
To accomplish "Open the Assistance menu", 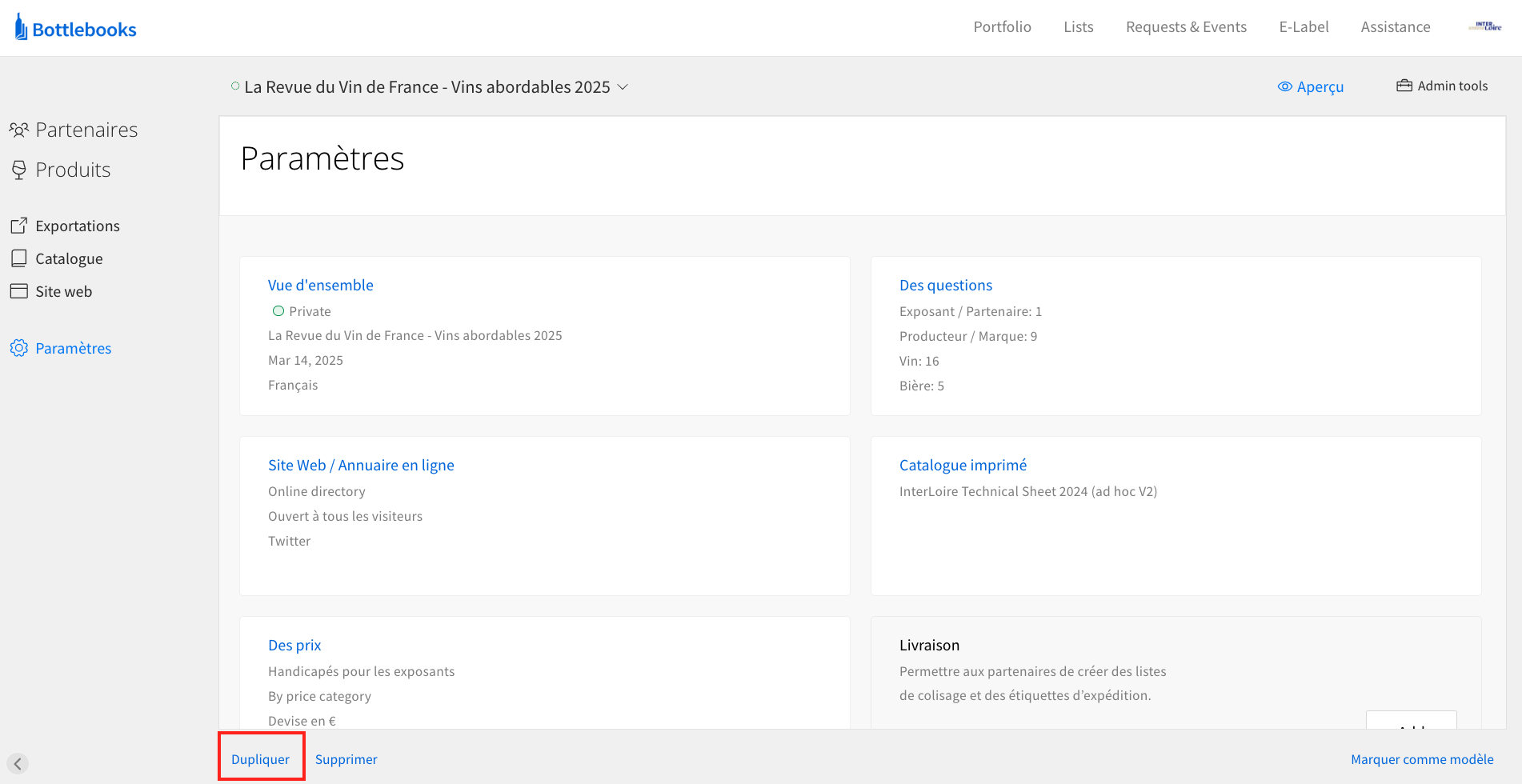I will 1396,27.
